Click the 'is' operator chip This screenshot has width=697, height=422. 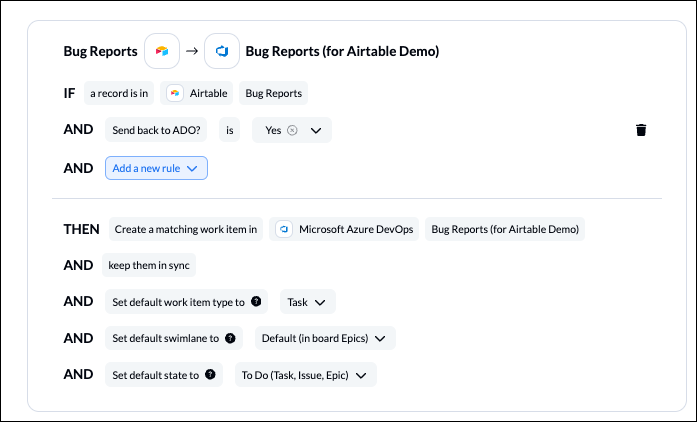(230, 130)
